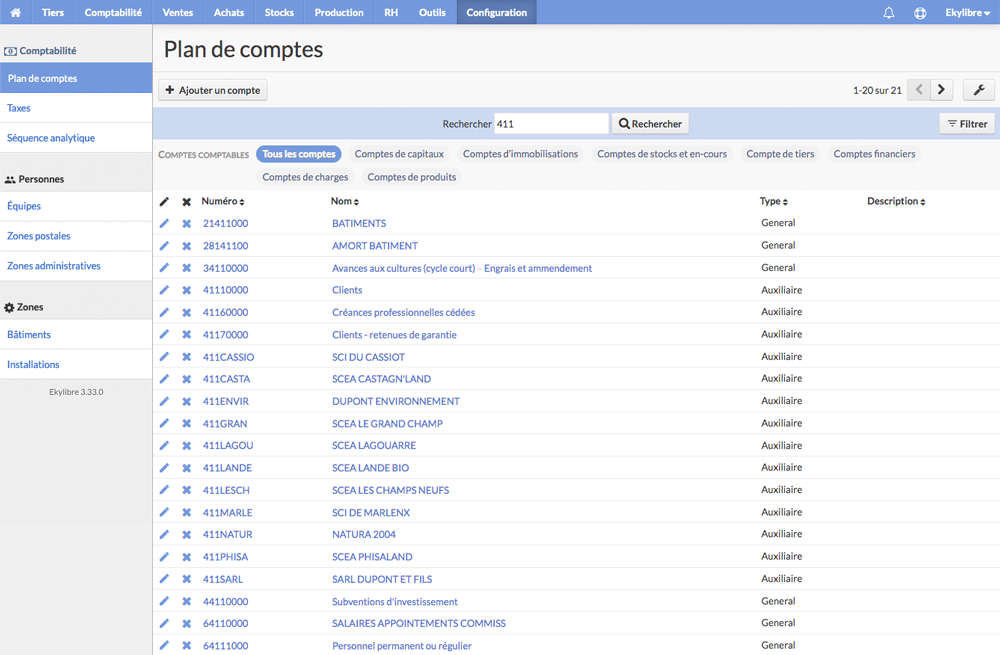
Task: Go to next page of results
Action: [x=941, y=90]
